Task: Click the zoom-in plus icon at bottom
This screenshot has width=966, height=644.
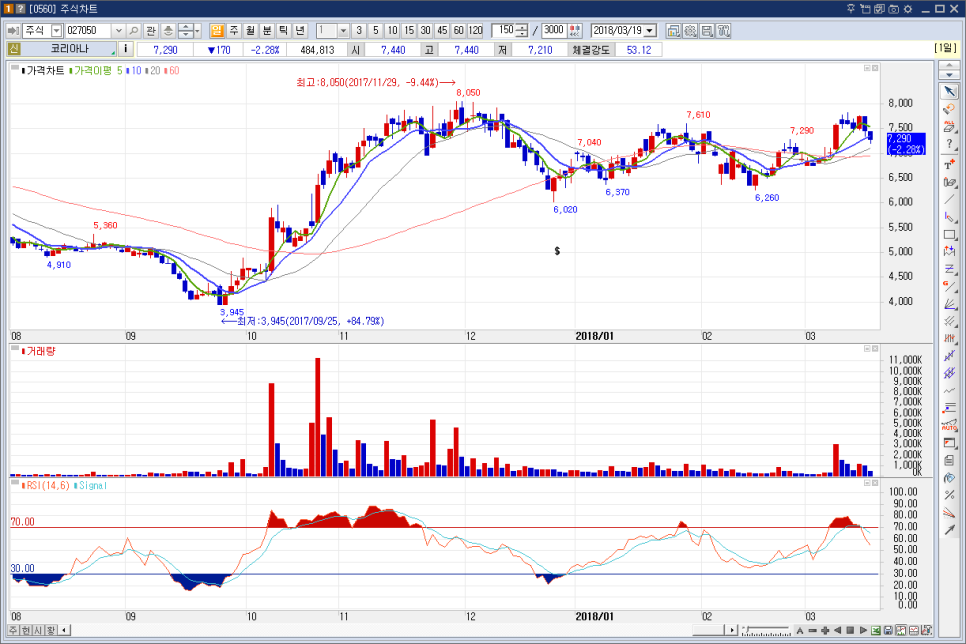Action: [x=825, y=630]
